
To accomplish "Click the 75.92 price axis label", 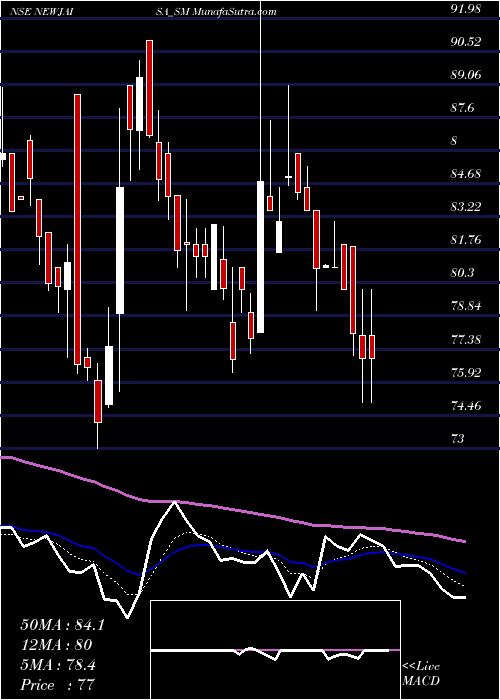I will (466, 372).
